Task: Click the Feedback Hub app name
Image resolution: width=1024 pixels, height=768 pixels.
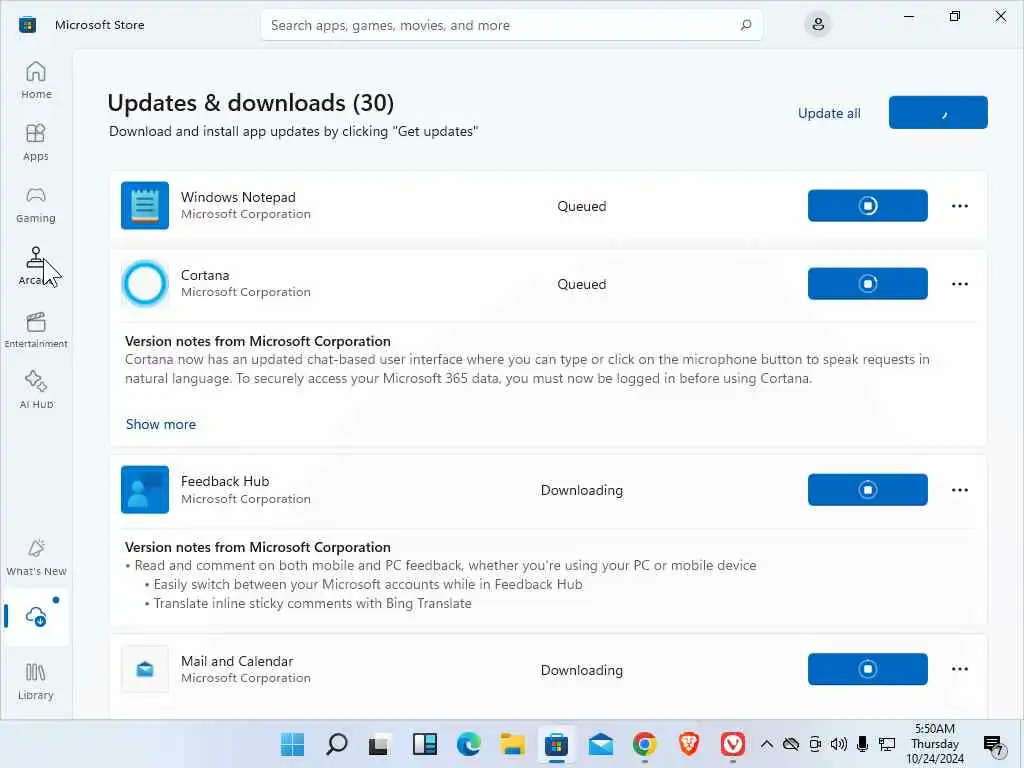Action: 225,481
